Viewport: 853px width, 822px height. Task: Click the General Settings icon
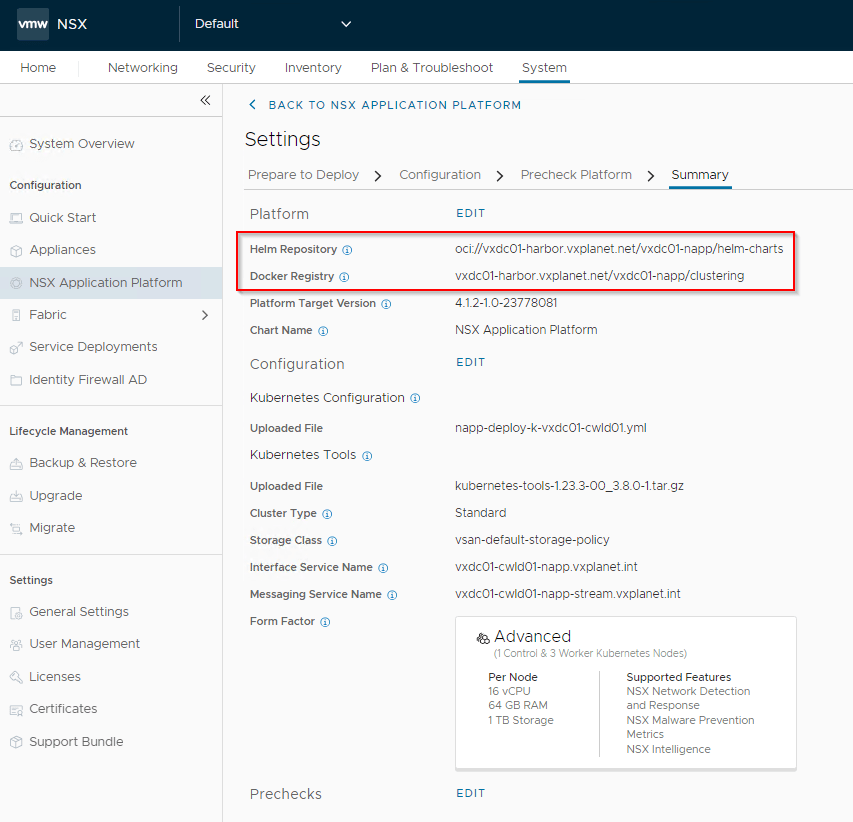16,613
